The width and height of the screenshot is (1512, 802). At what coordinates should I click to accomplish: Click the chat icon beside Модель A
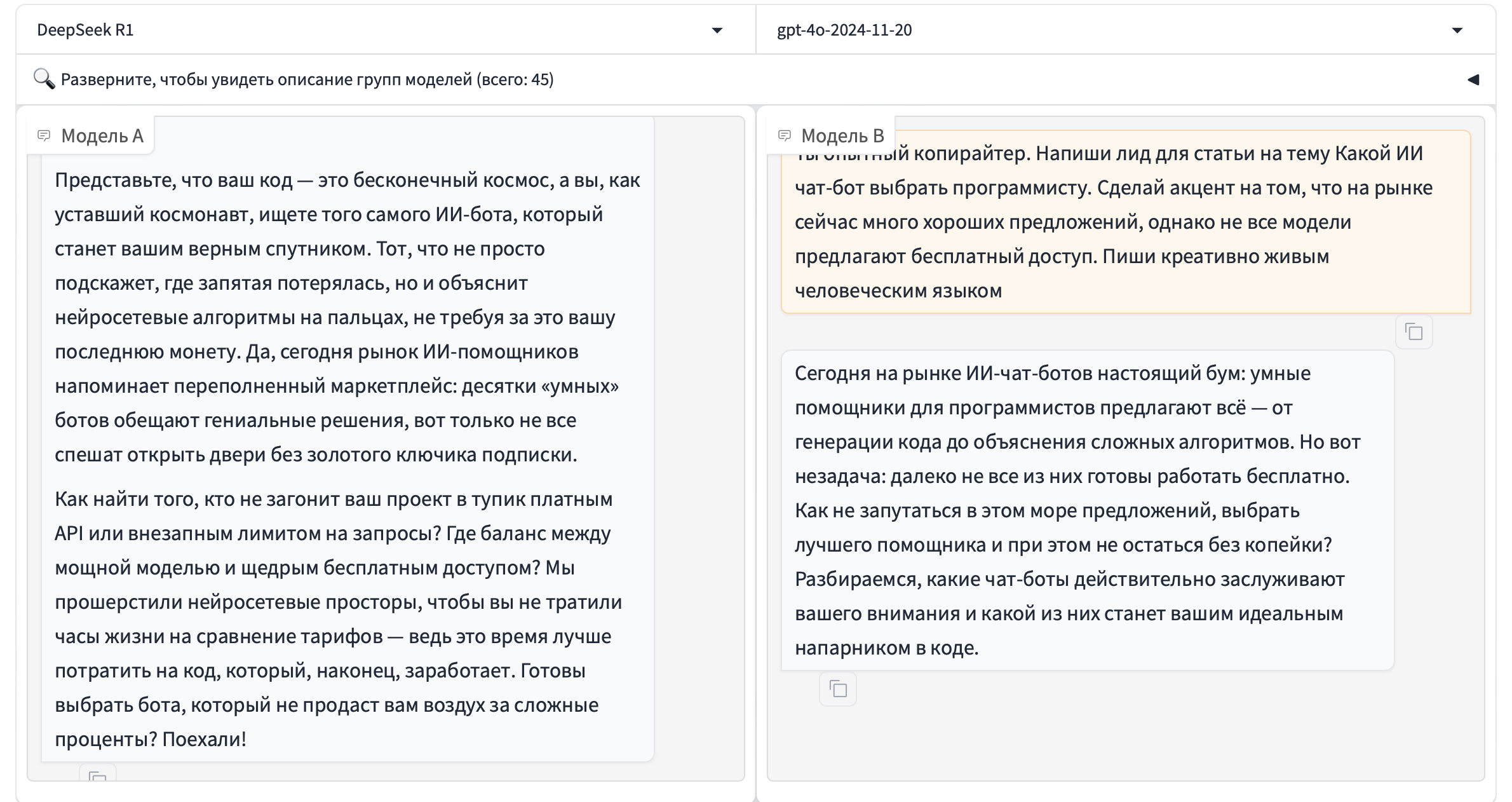[44, 135]
